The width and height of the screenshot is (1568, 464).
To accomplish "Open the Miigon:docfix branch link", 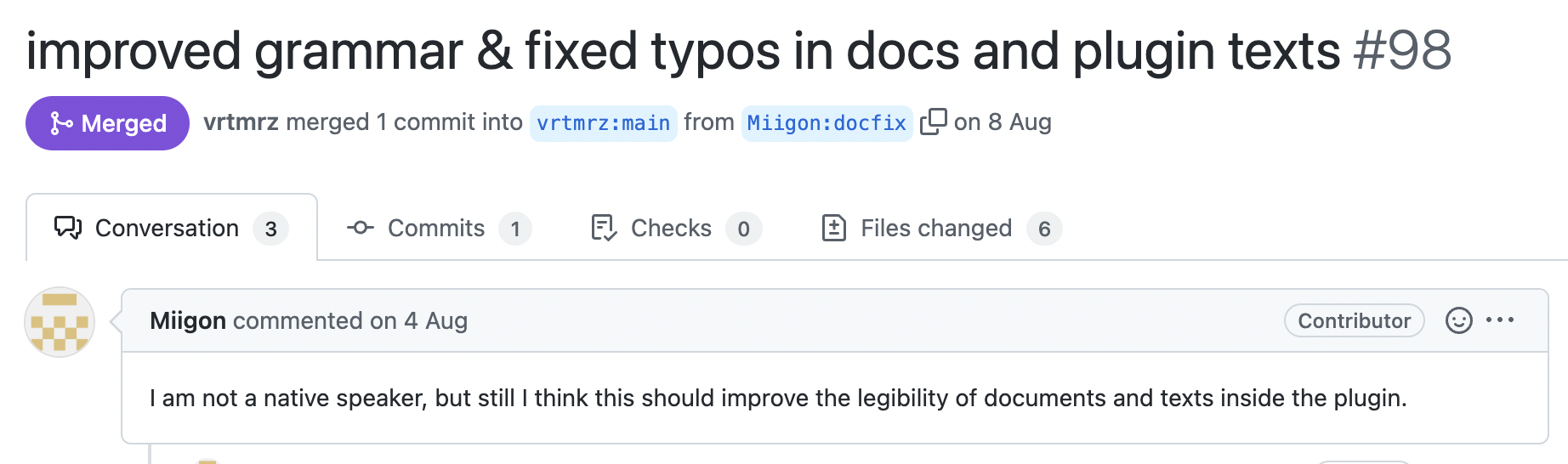I will 827,123.
